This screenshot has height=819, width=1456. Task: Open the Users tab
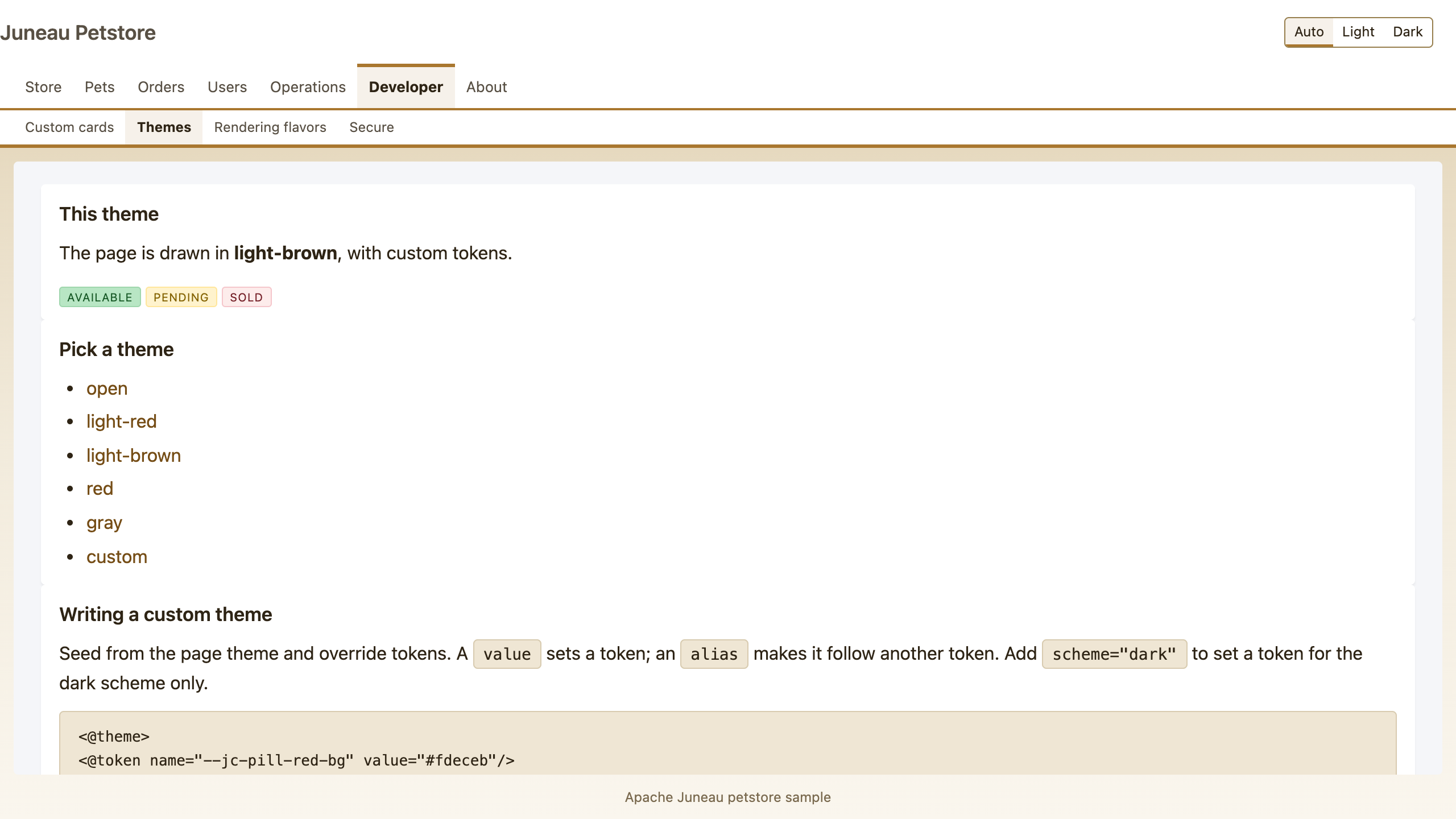227,87
